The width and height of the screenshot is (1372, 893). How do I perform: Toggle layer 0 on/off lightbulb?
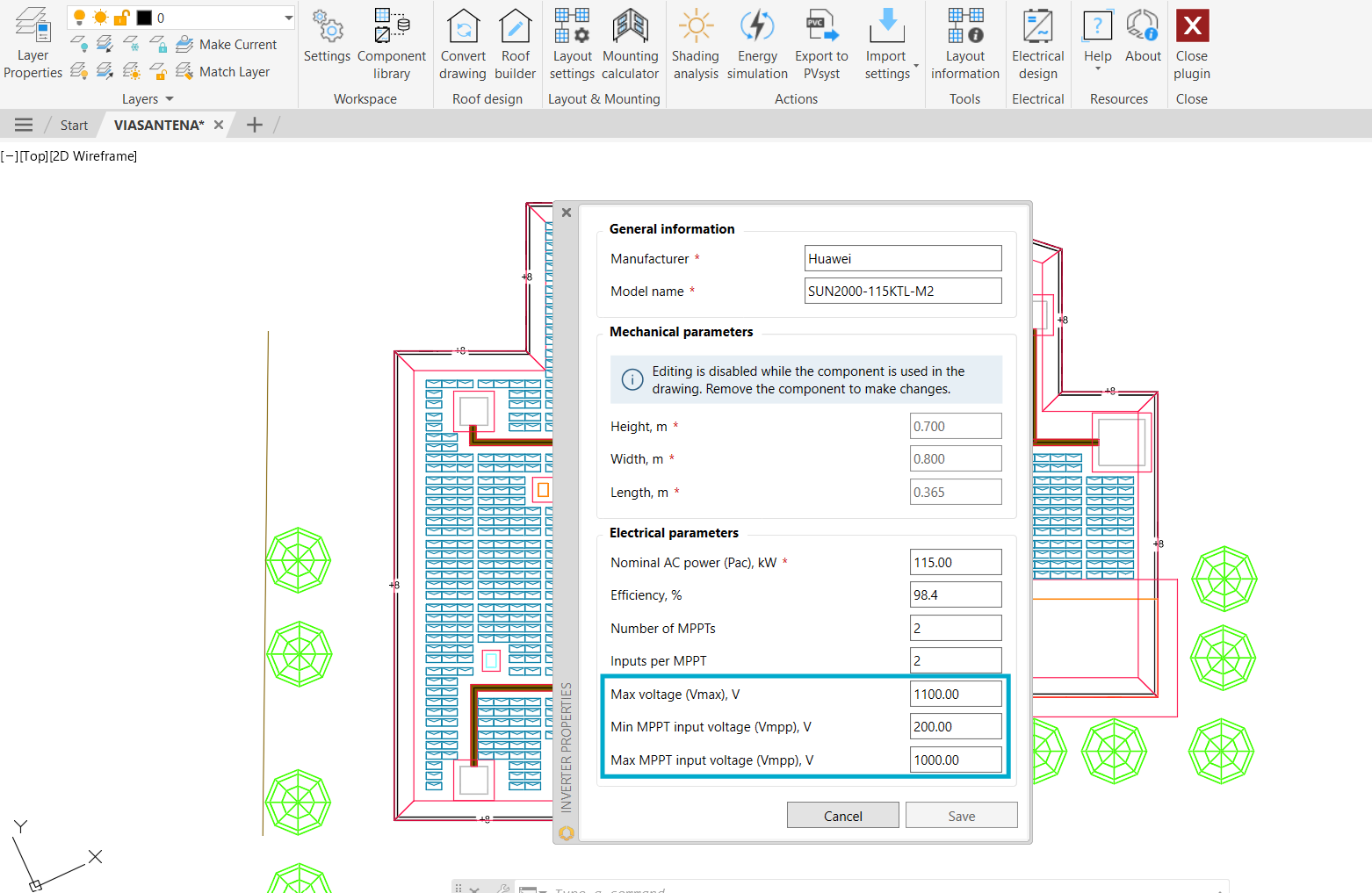tap(79, 18)
